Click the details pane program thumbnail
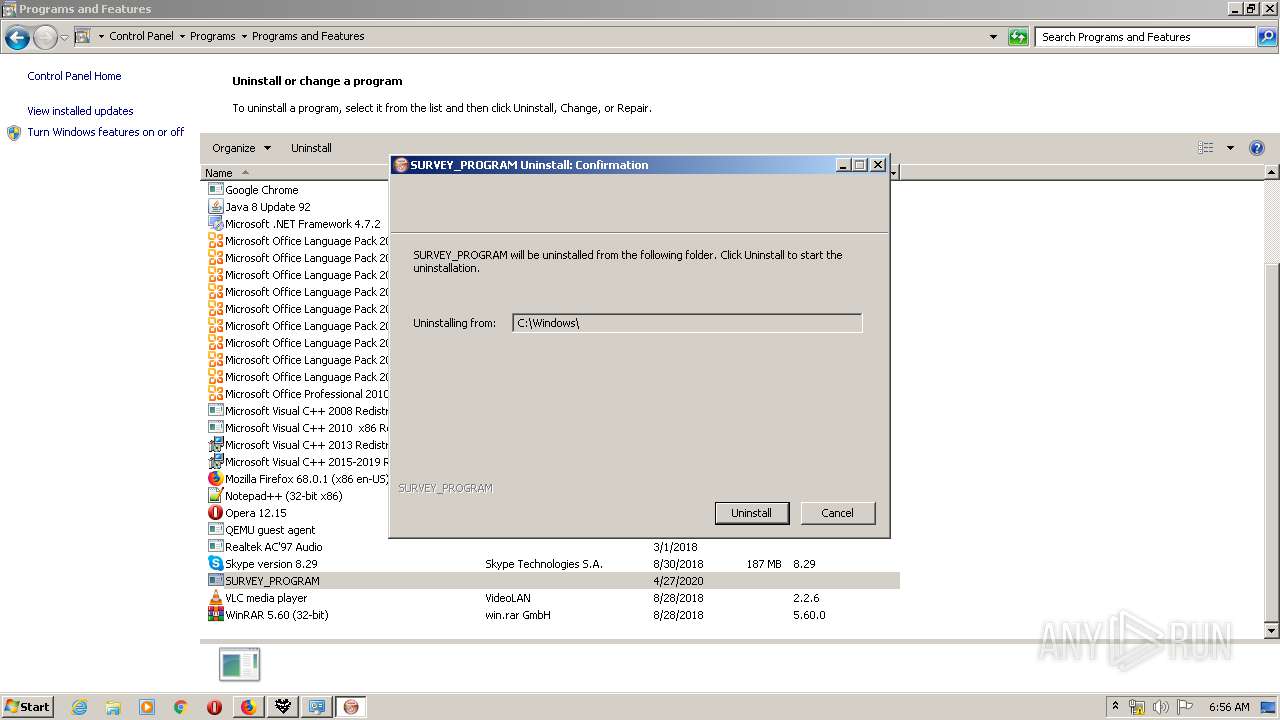 239,665
